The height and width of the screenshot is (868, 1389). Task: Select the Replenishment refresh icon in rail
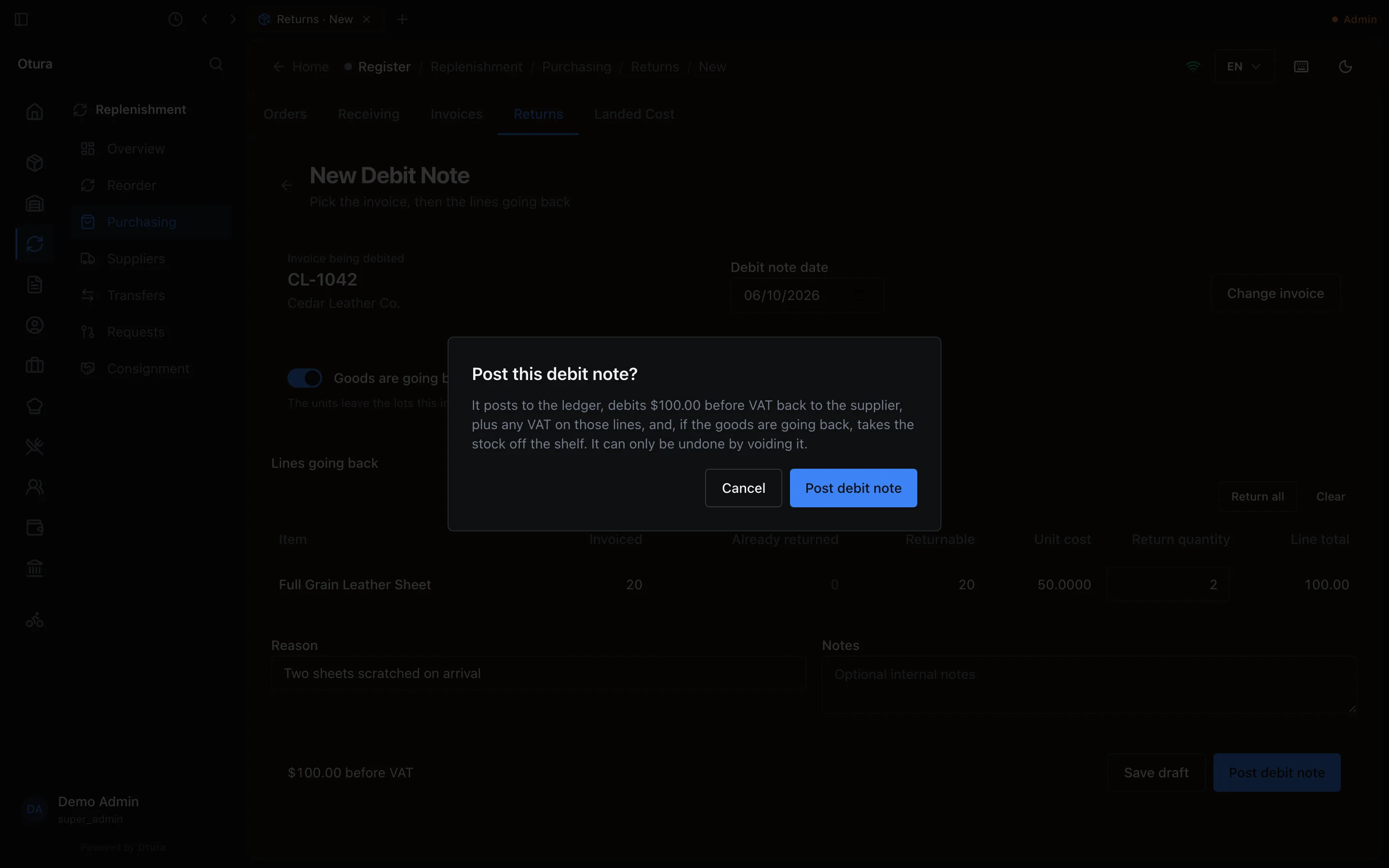pos(34,244)
